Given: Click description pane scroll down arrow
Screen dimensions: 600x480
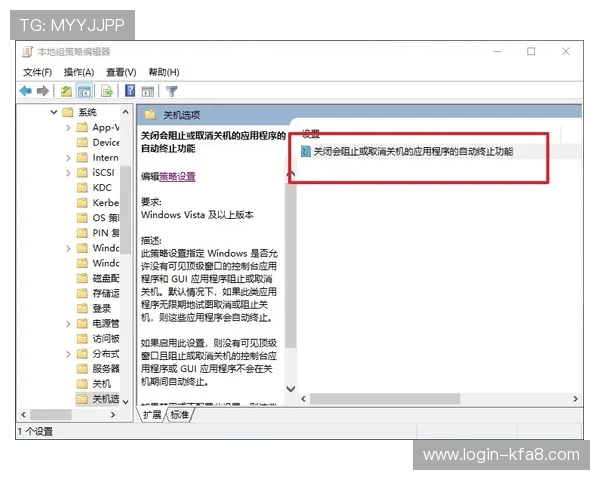Looking at the screenshot, I should pyautogui.click(x=291, y=389).
